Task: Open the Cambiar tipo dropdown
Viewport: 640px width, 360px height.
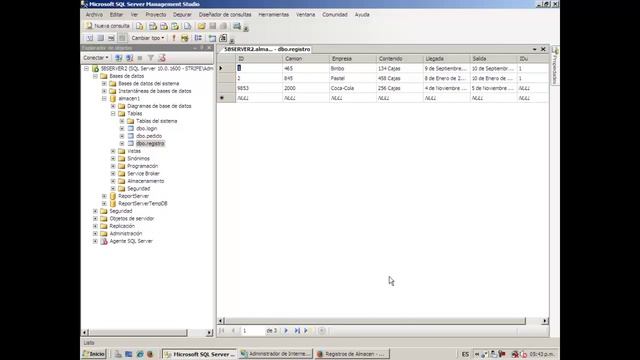Action: tap(148, 38)
